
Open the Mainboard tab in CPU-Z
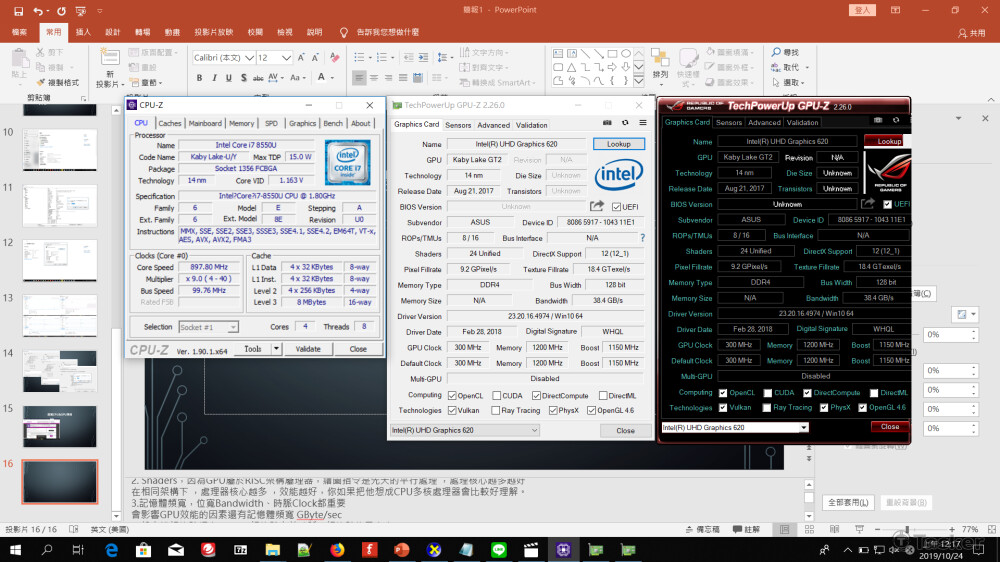coord(205,124)
